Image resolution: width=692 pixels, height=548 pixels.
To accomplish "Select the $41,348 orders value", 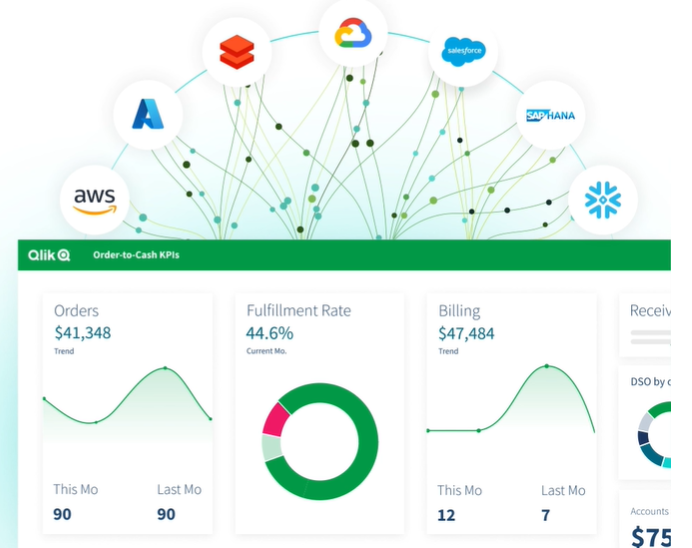I will pos(83,333).
